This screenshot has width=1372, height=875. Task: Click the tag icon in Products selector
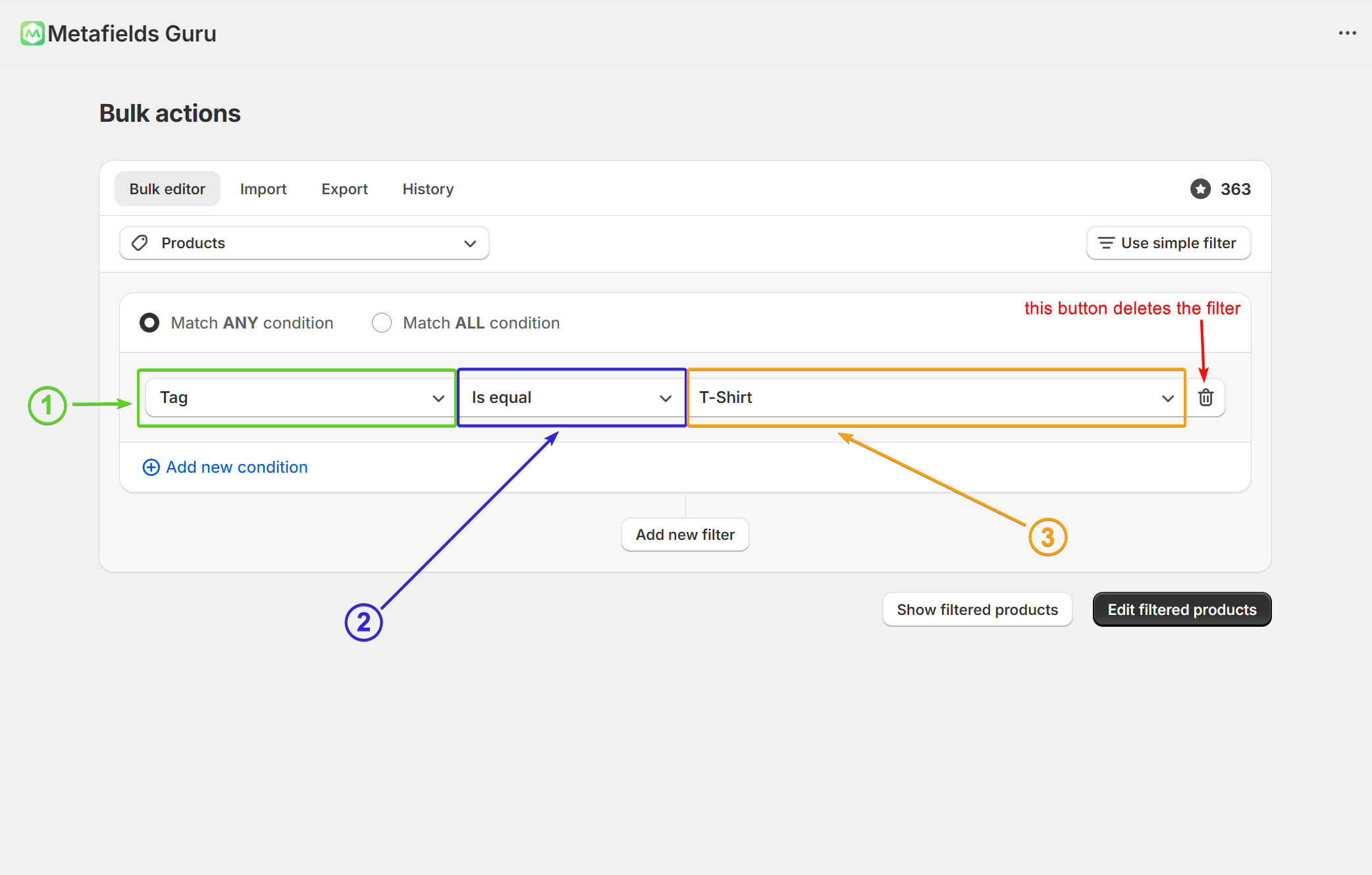point(140,244)
